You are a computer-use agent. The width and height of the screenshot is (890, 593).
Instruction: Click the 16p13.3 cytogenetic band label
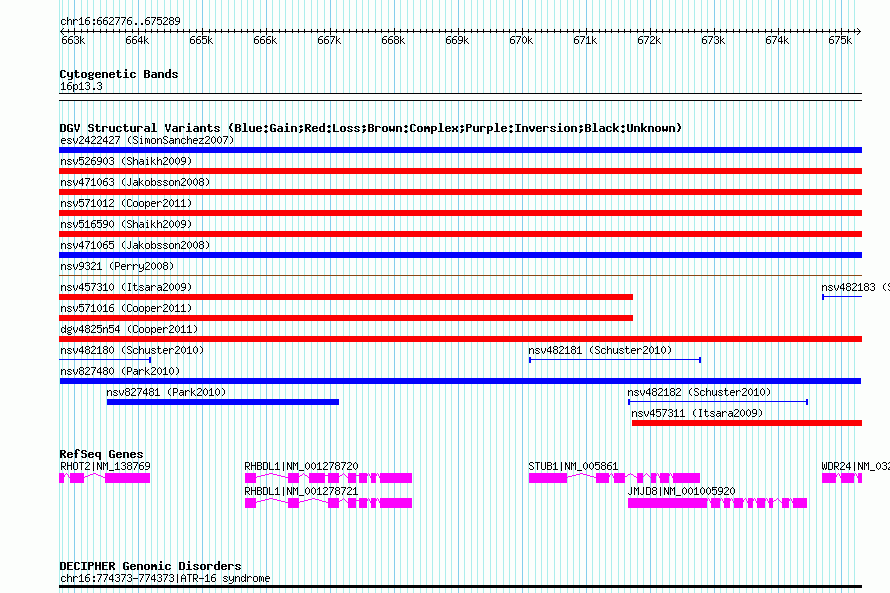point(81,86)
